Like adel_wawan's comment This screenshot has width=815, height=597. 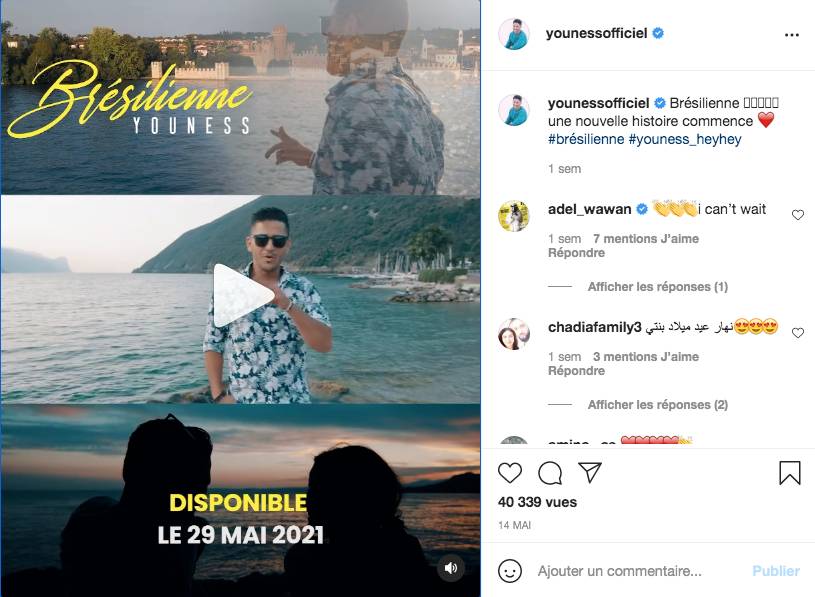(x=798, y=215)
